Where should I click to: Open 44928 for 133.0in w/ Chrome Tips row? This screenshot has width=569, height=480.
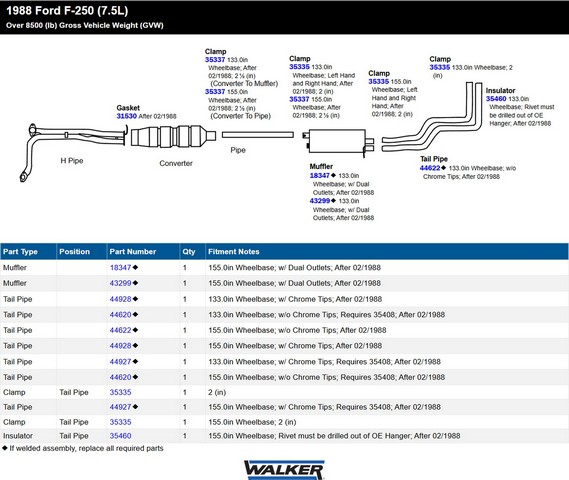(120, 299)
